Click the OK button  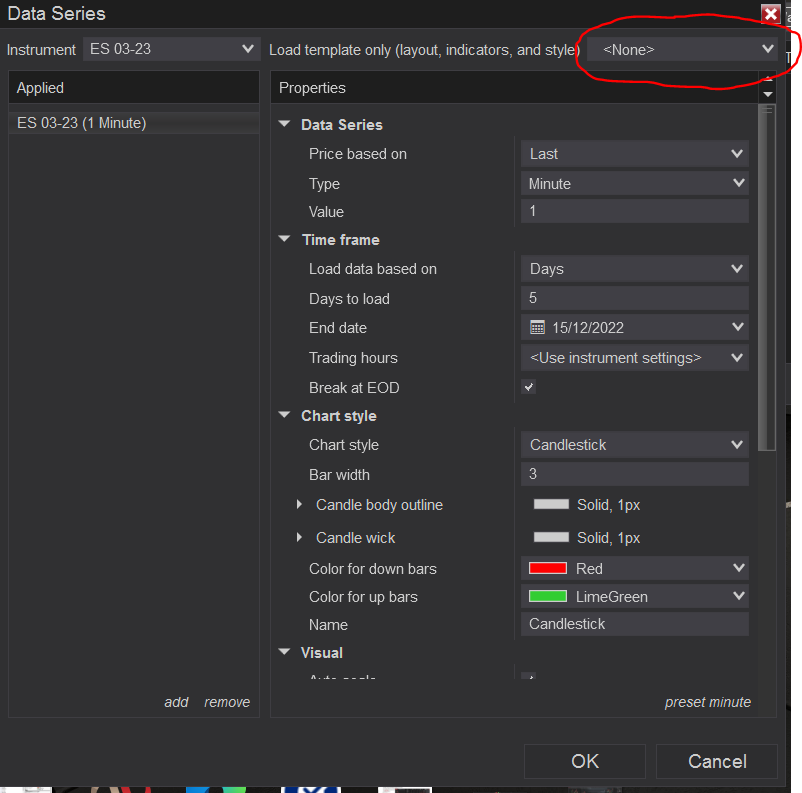(585, 761)
